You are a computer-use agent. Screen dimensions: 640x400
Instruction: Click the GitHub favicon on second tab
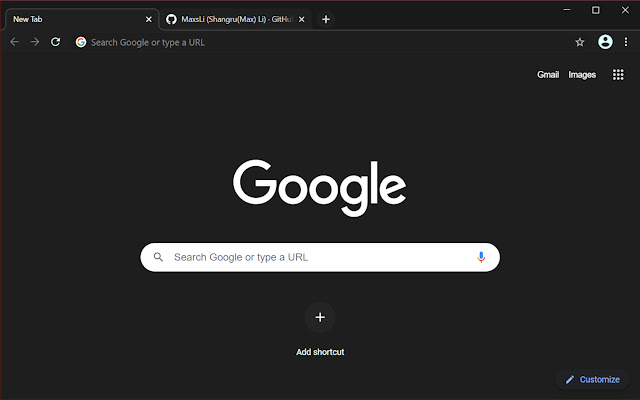tap(171, 19)
